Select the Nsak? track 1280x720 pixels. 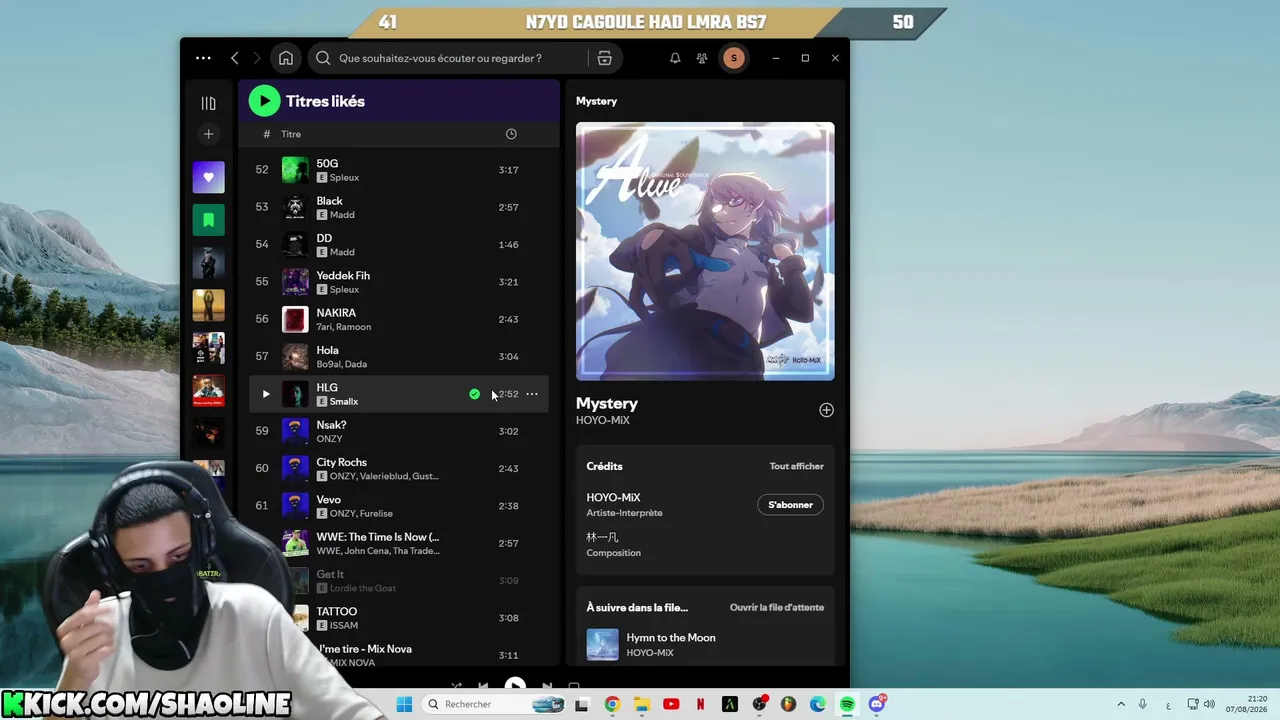click(399, 431)
